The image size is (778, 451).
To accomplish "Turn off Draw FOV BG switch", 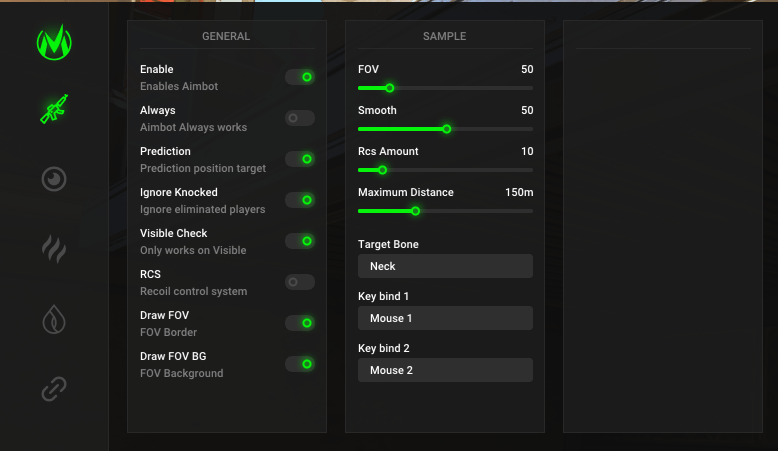I will pos(300,364).
